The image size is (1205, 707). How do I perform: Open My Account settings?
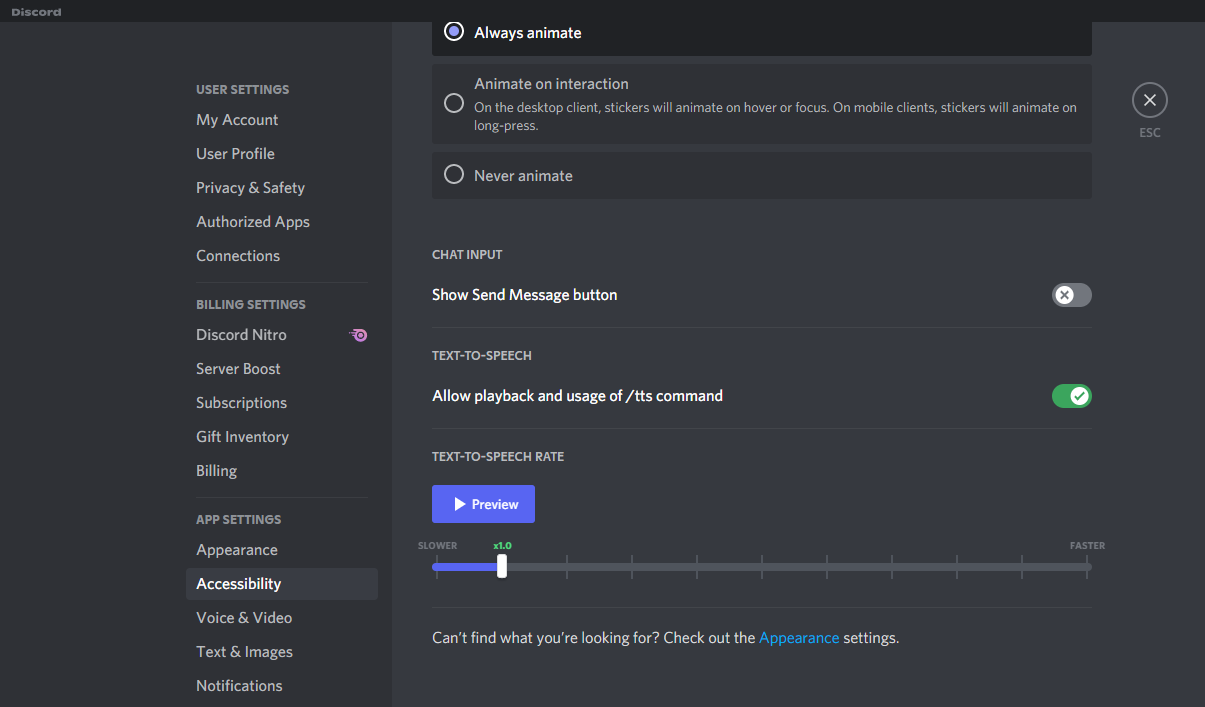(237, 119)
